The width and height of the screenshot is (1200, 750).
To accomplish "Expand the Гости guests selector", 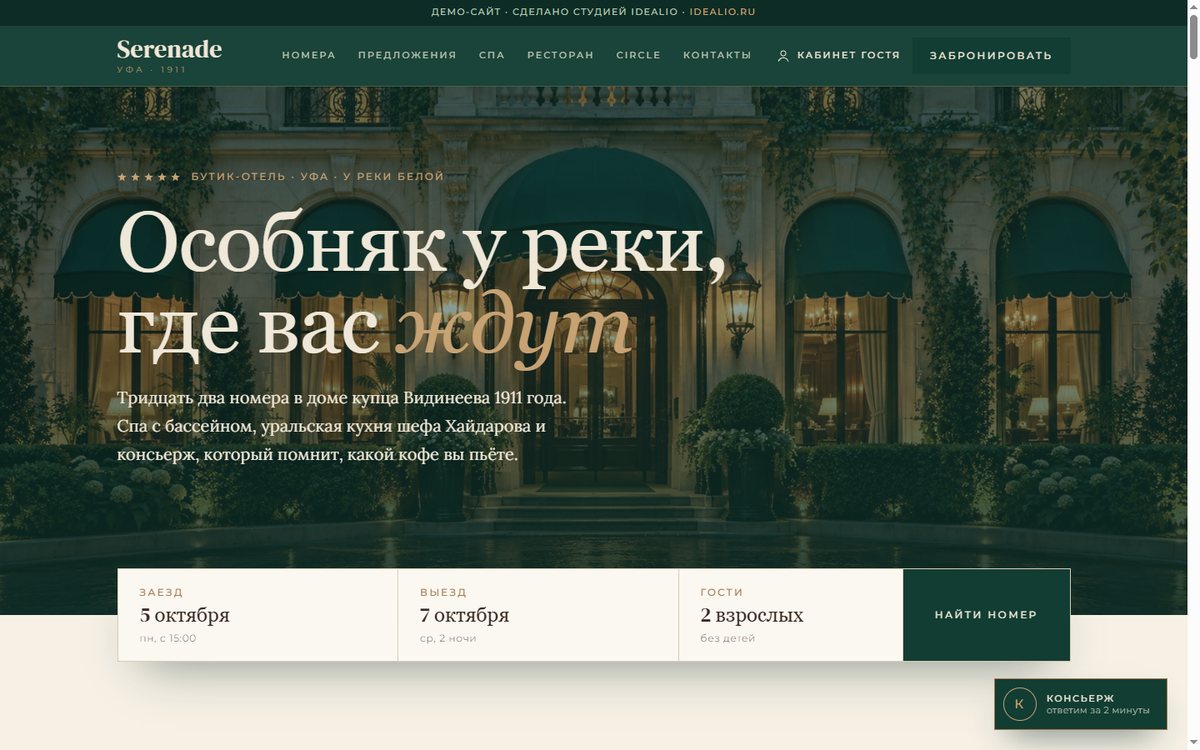I will point(791,615).
